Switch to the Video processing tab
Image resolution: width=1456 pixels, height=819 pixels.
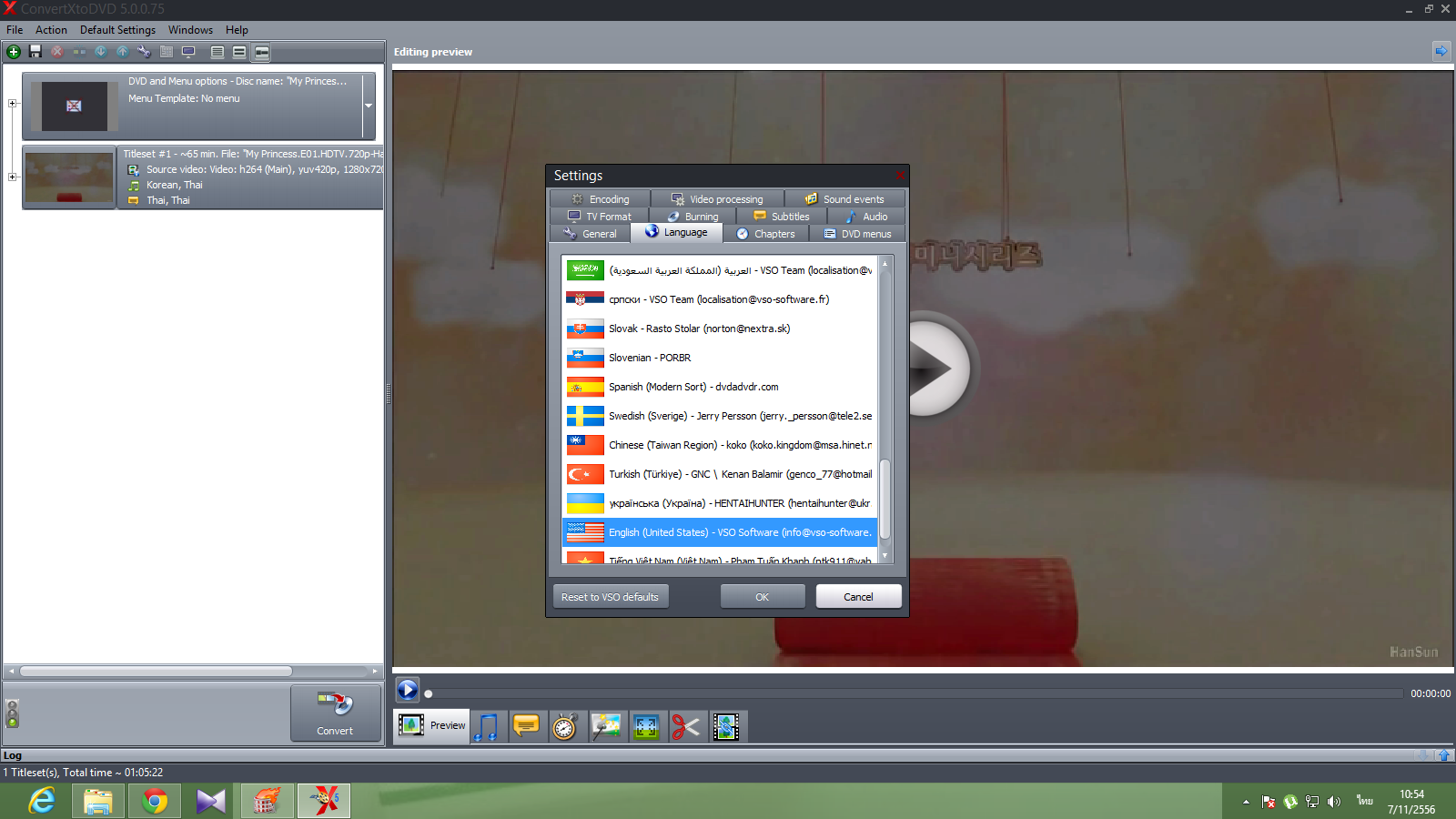click(x=717, y=199)
